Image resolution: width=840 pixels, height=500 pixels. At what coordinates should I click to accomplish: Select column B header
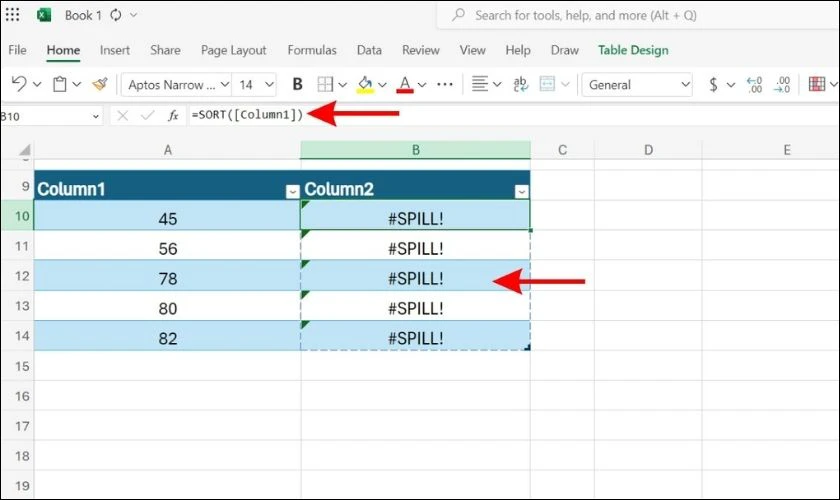416,150
